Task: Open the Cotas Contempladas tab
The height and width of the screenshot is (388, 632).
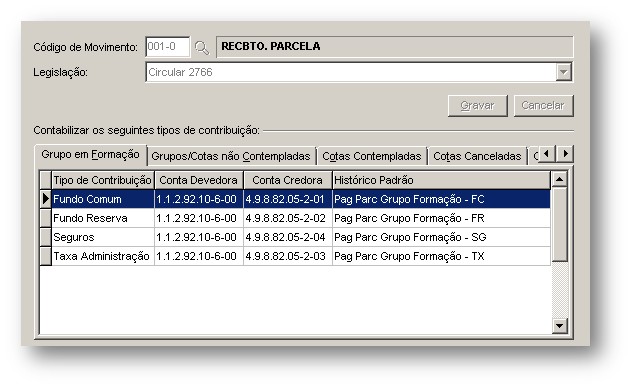Action: coord(372,156)
